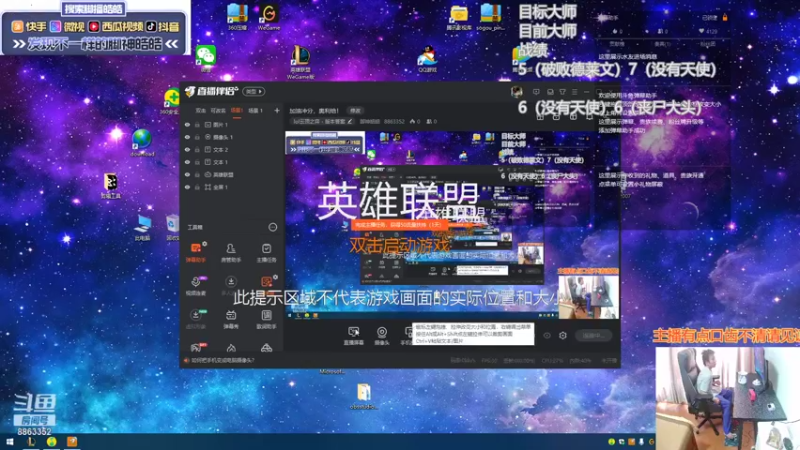Open the 歌词助手 tool icon
Viewport: 800px width, 450px height.
click(x=266, y=319)
